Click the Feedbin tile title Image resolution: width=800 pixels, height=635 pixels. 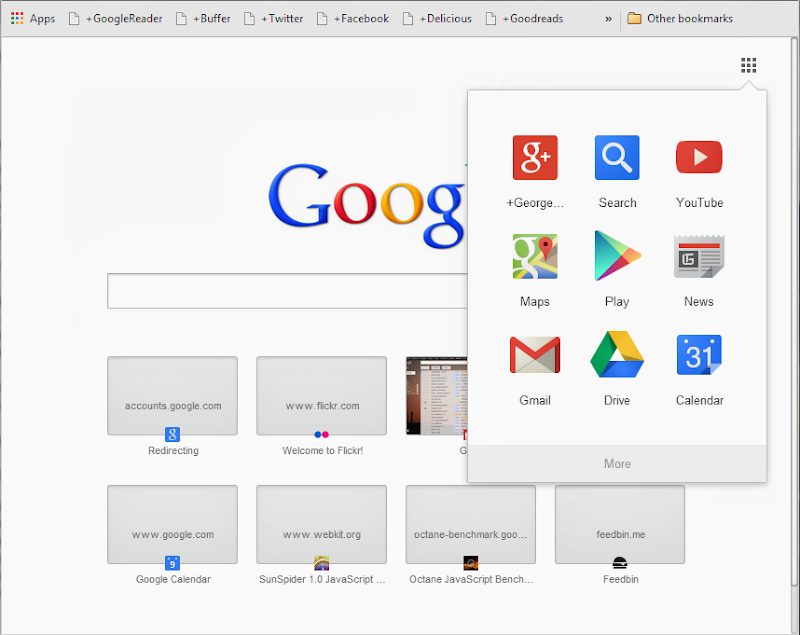pos(620,579)
